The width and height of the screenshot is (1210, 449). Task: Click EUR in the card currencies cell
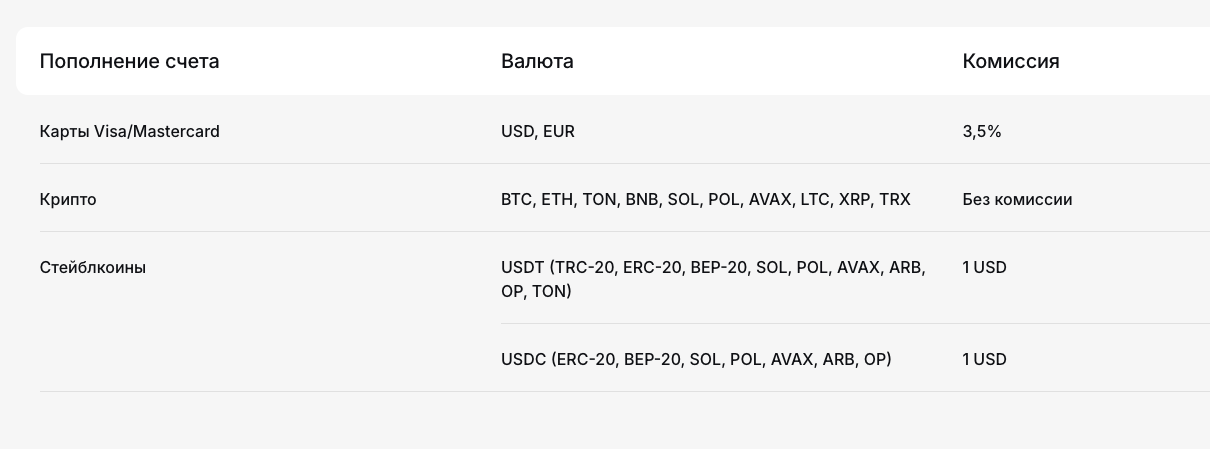point(559,131)
